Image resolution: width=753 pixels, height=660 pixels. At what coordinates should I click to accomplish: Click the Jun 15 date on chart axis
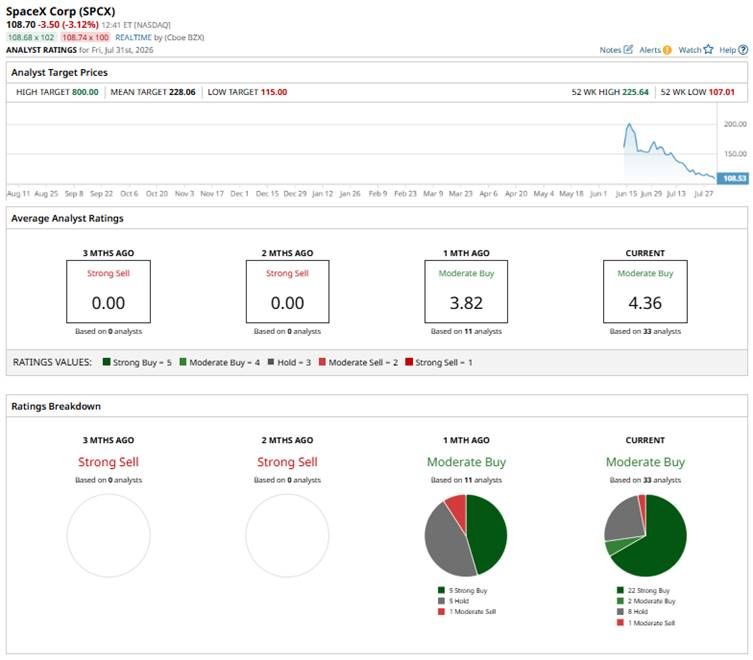pyautogui.click(x=626, y=194)
